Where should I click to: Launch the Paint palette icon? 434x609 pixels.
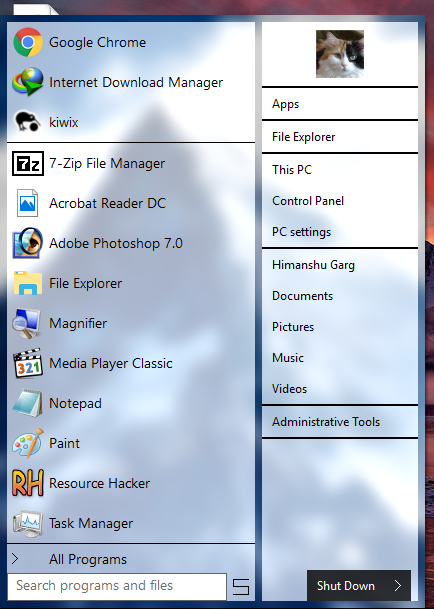pos(28,443)
